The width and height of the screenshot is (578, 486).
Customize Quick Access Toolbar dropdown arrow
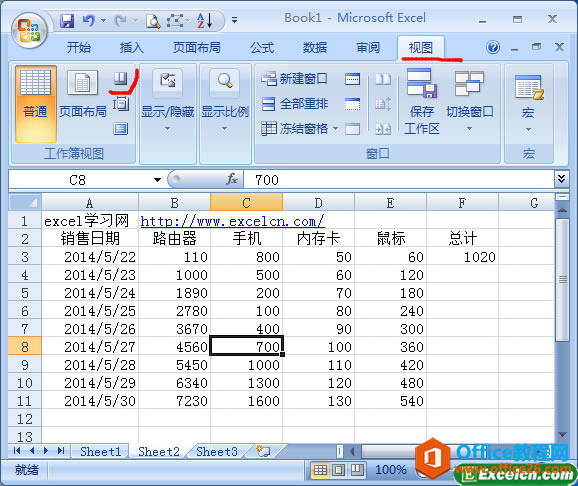point(234,20)
